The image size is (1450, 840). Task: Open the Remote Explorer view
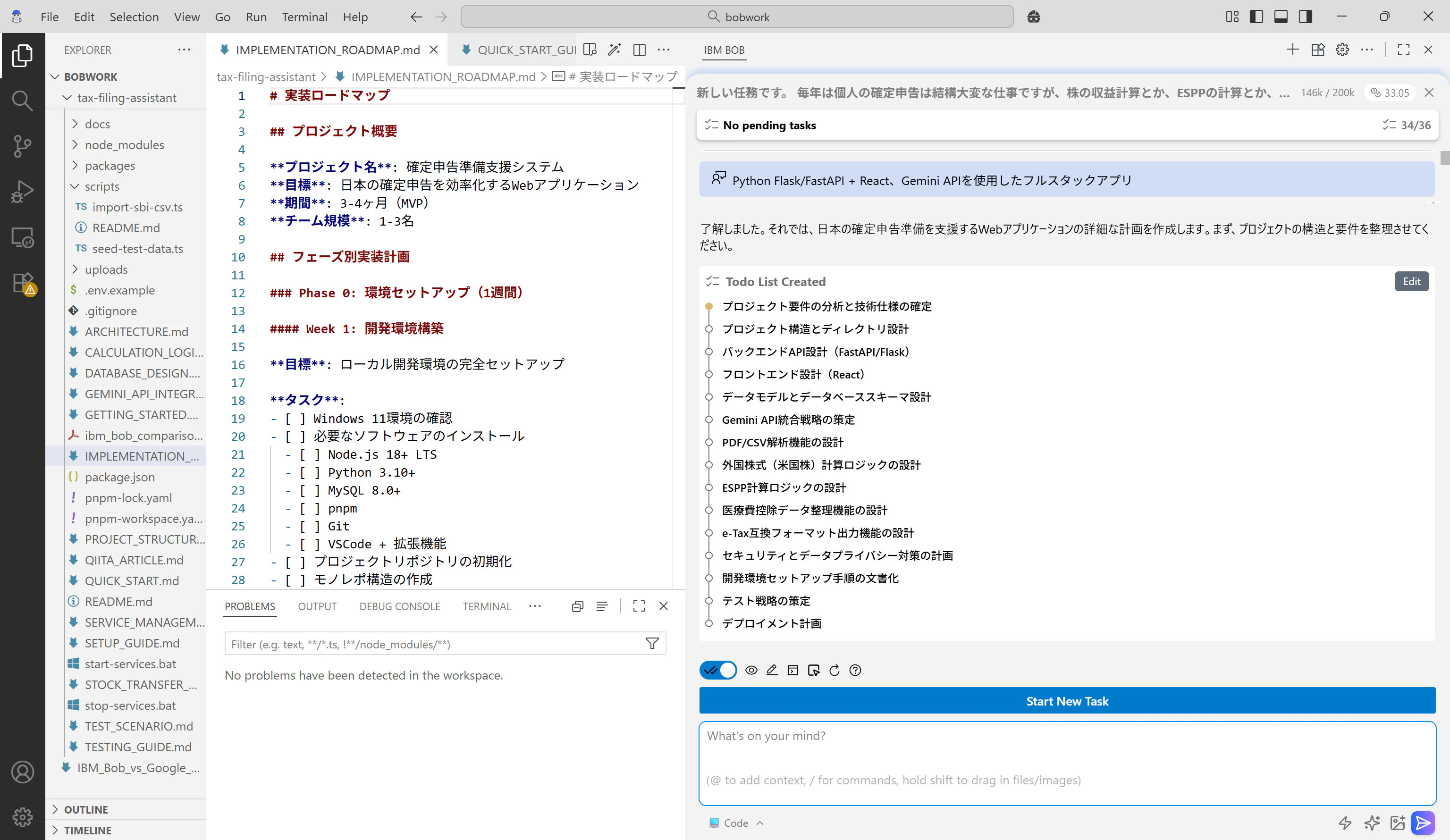point(23,237)
